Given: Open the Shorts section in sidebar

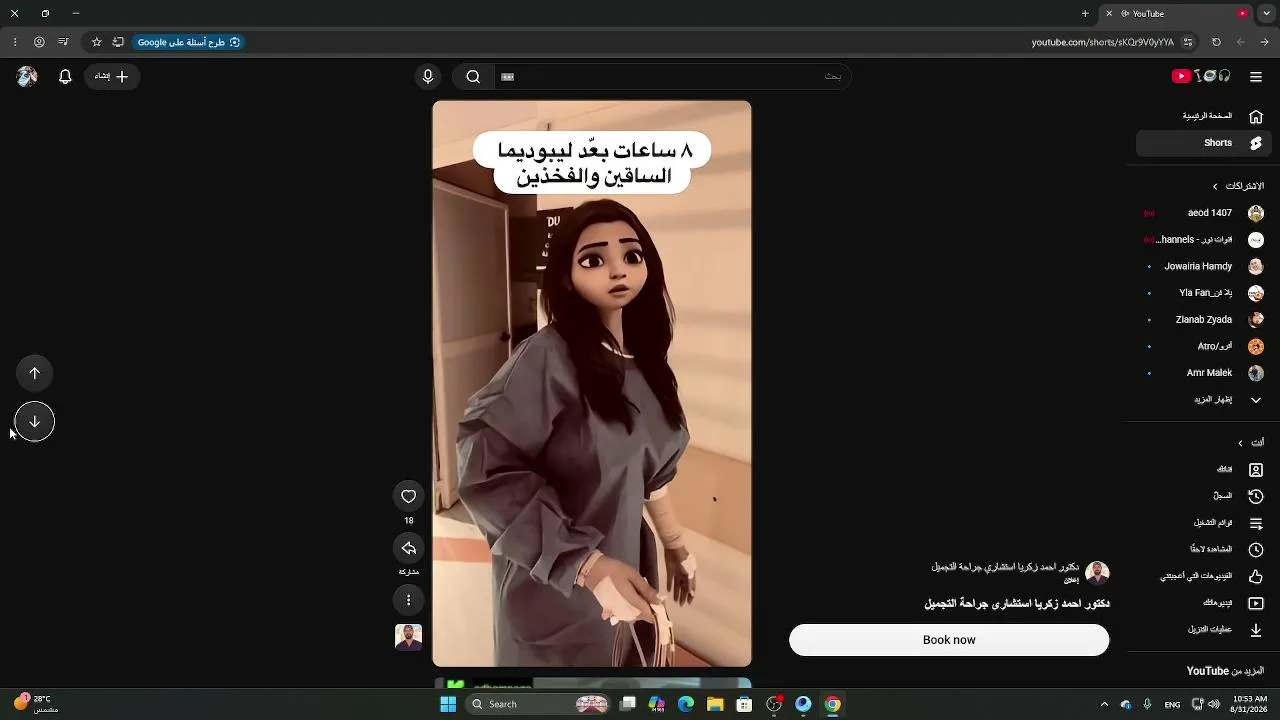Looking at the screenshot, I should pyautogui.click(x=1204, y=143).
